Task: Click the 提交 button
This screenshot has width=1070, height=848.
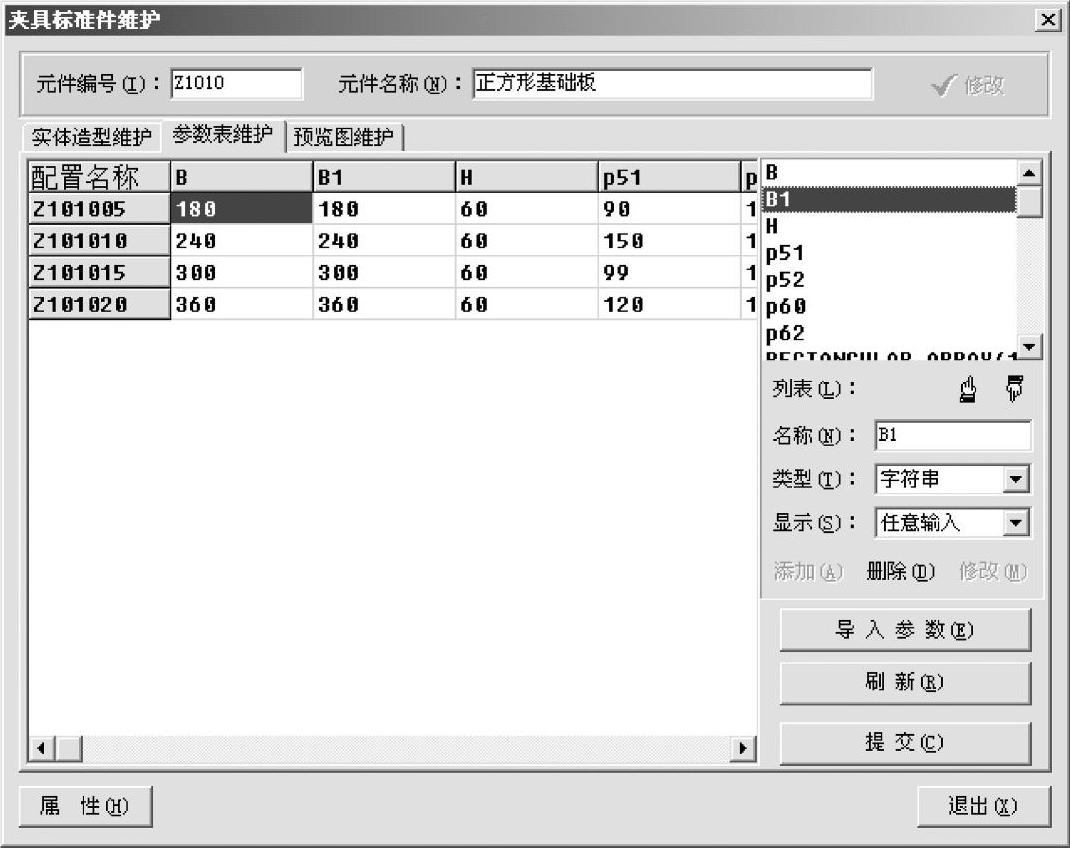Action: [905, 742]
